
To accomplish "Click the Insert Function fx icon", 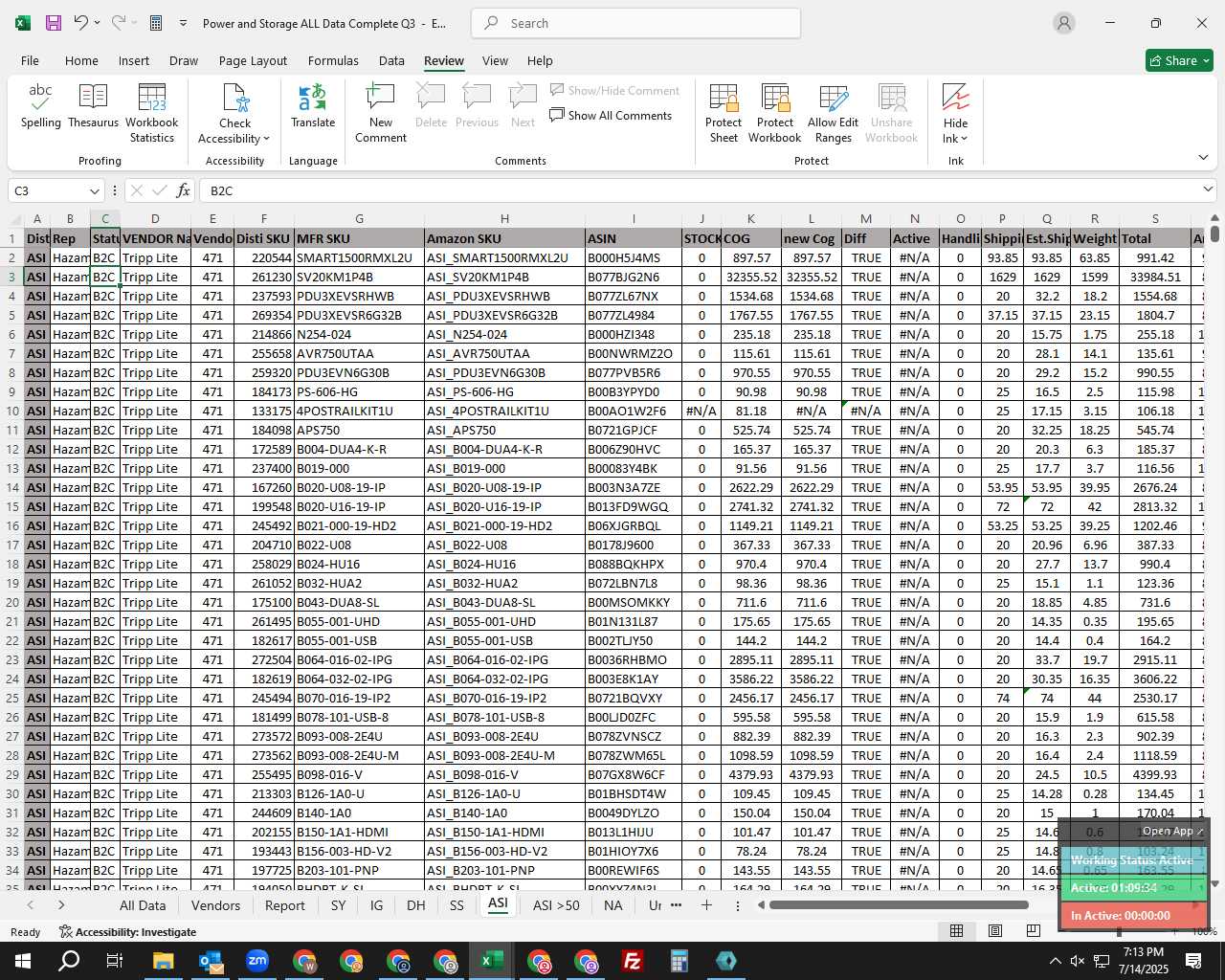I will [184, 190].
